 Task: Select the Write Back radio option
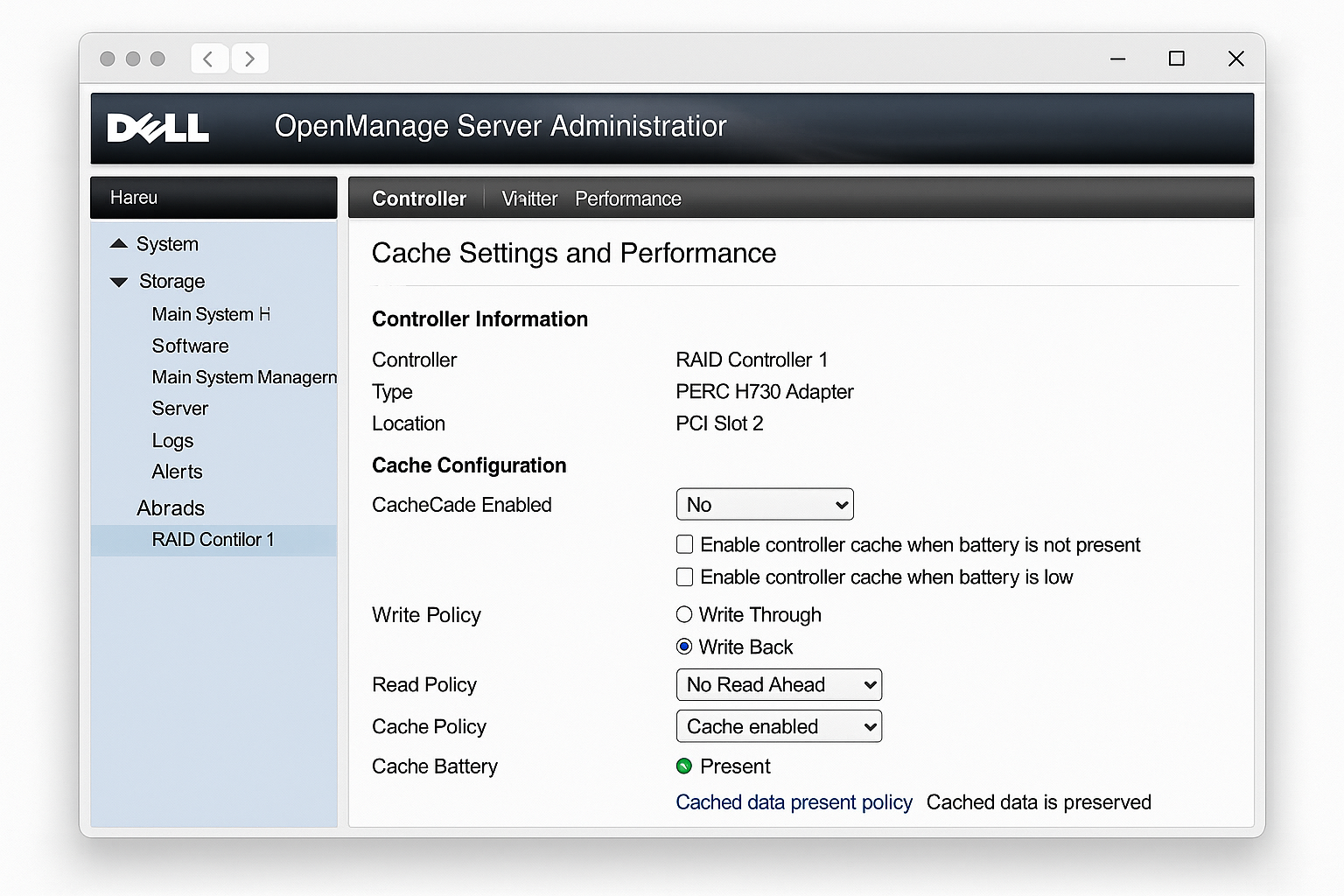(684, 647)
